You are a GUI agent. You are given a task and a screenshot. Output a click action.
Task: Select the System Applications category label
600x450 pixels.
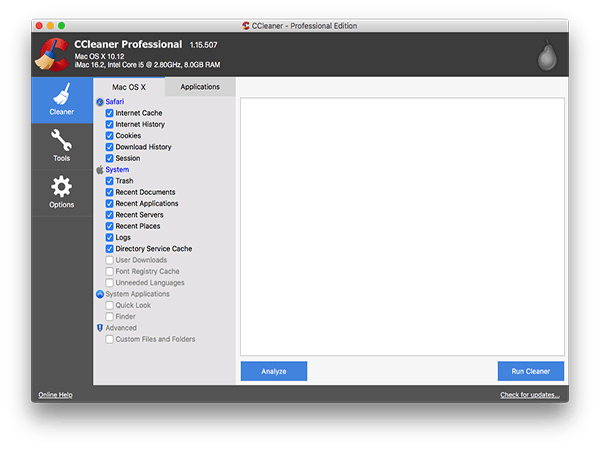tap(137, 294)
